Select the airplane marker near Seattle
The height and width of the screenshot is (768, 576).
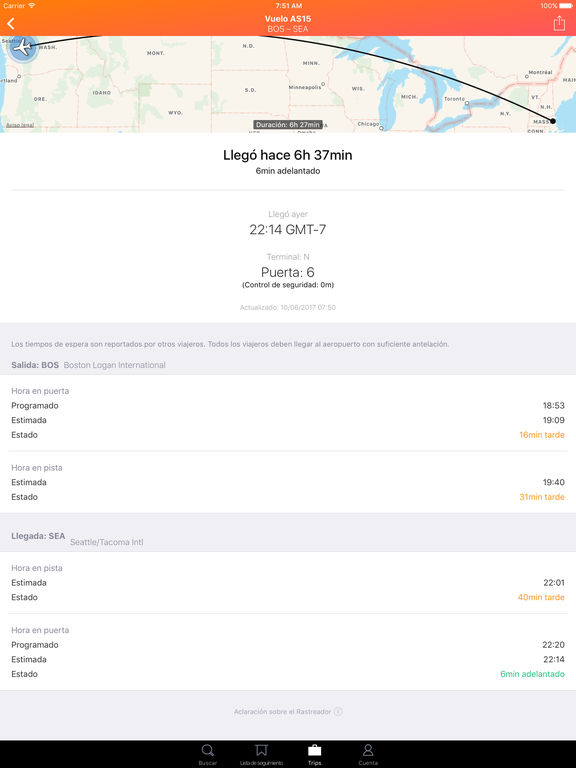(22, 48)
